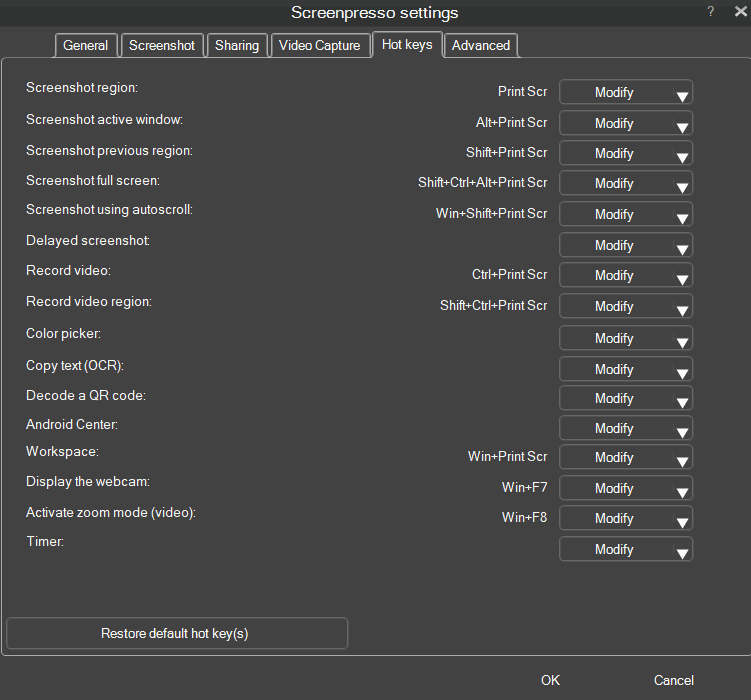This screenshot has width=751, height=700.
Task: Expand dropdown arrow for Delayed screenshot
Action: pyautogui.click(x=683, y=250)
